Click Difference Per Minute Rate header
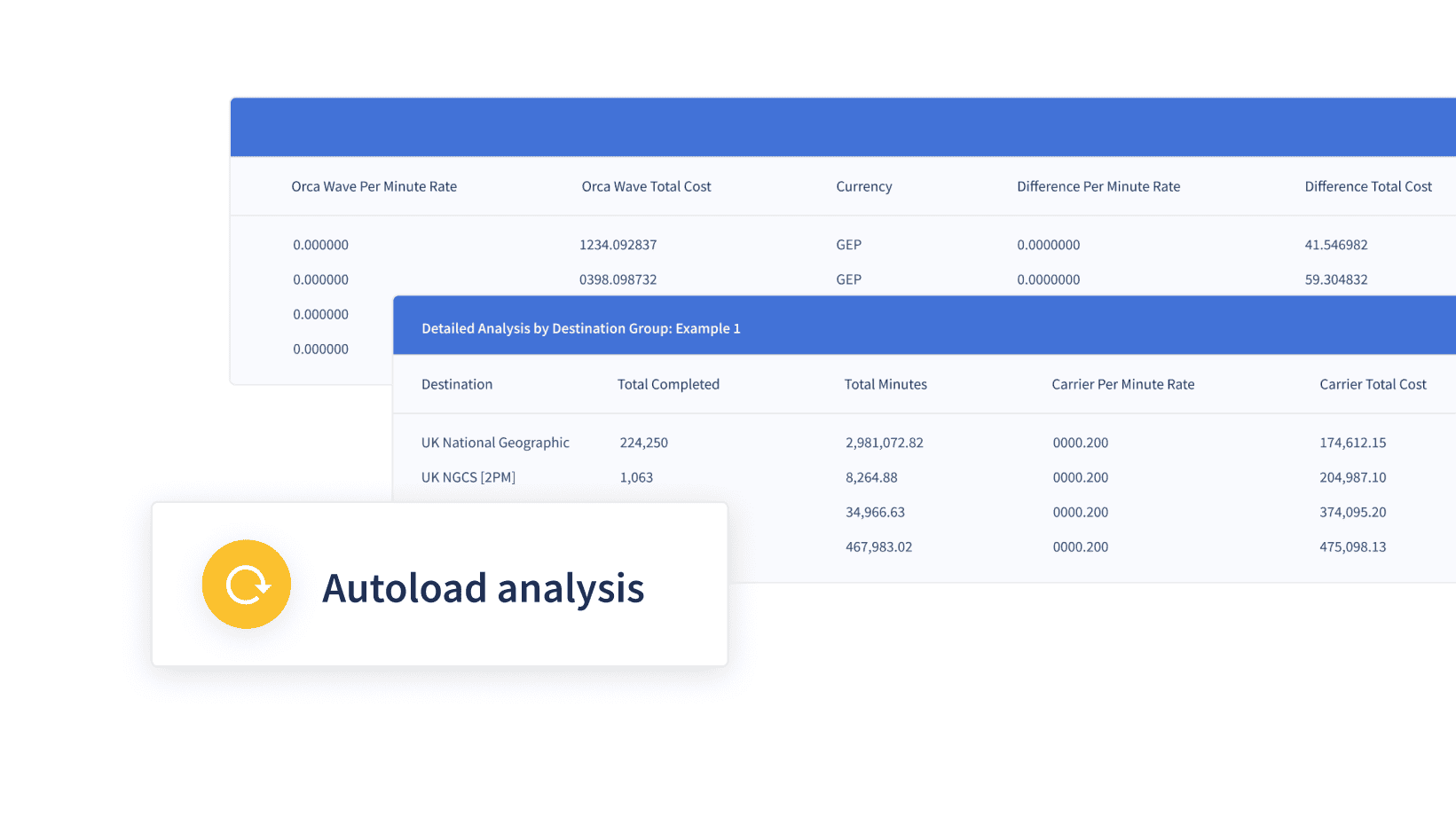 click(1098, 186)
